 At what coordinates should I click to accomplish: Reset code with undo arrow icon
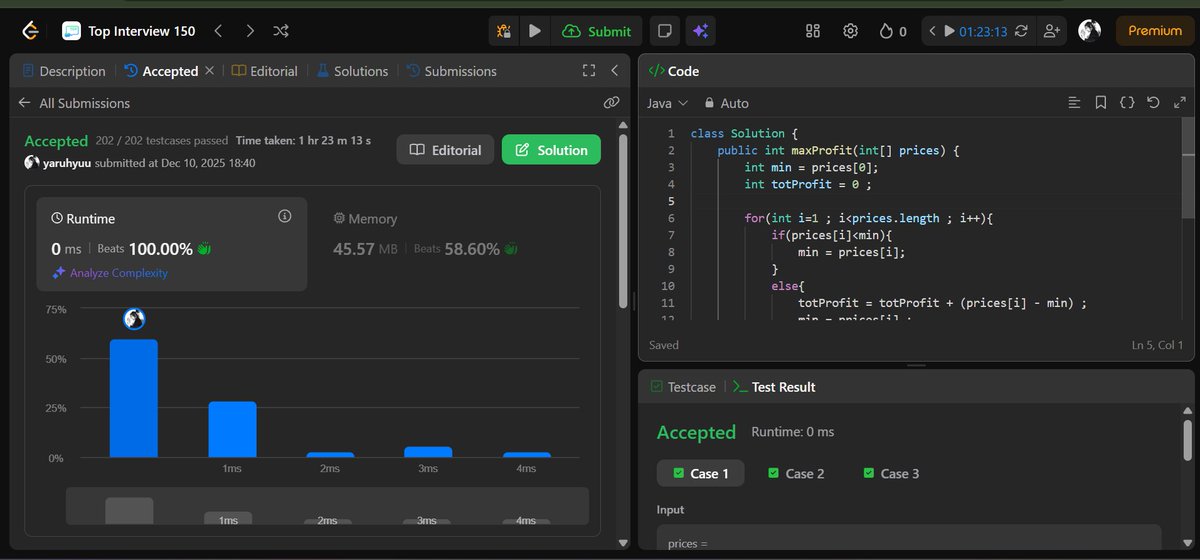pos(1153,103)
